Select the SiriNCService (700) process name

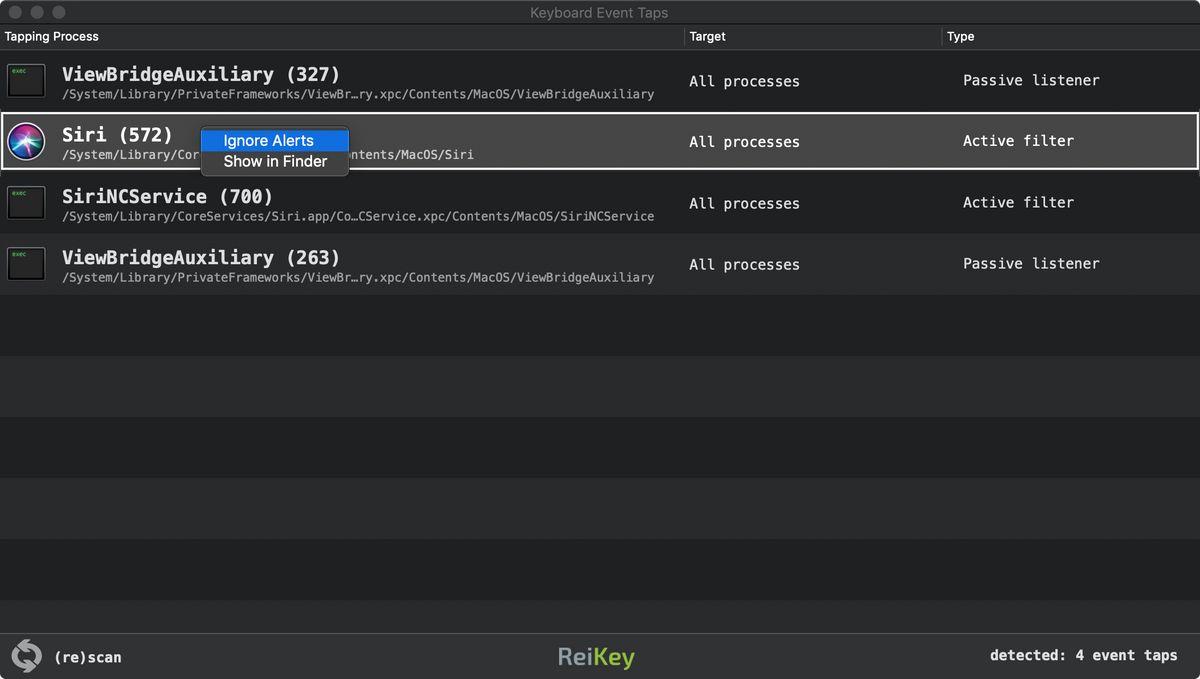tap(167, 196)
